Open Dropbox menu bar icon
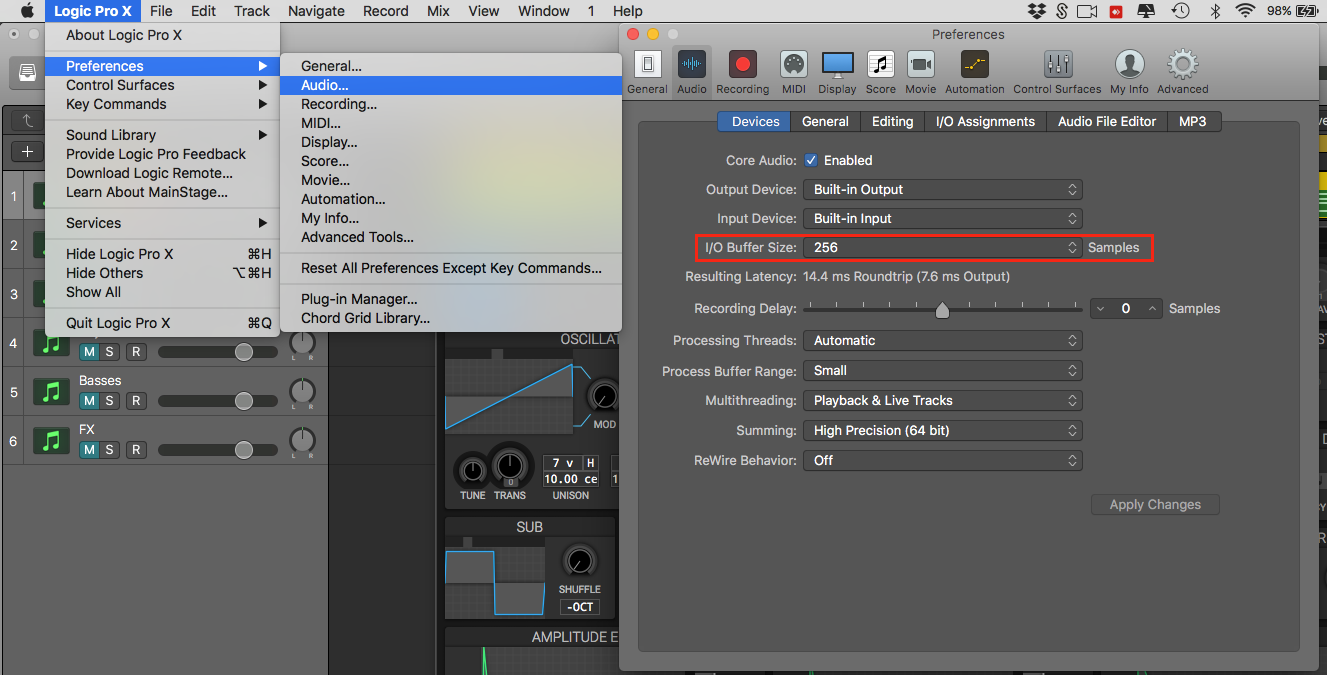 point(1037,11)
